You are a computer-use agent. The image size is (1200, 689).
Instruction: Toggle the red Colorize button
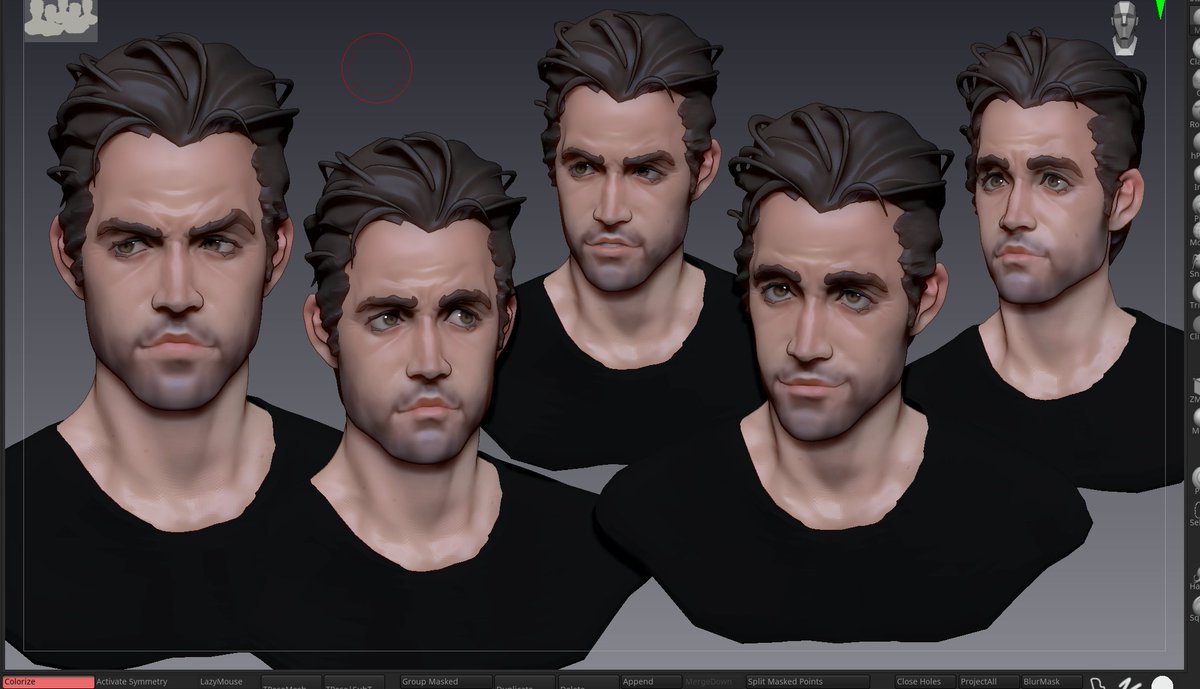coord(47,682)
